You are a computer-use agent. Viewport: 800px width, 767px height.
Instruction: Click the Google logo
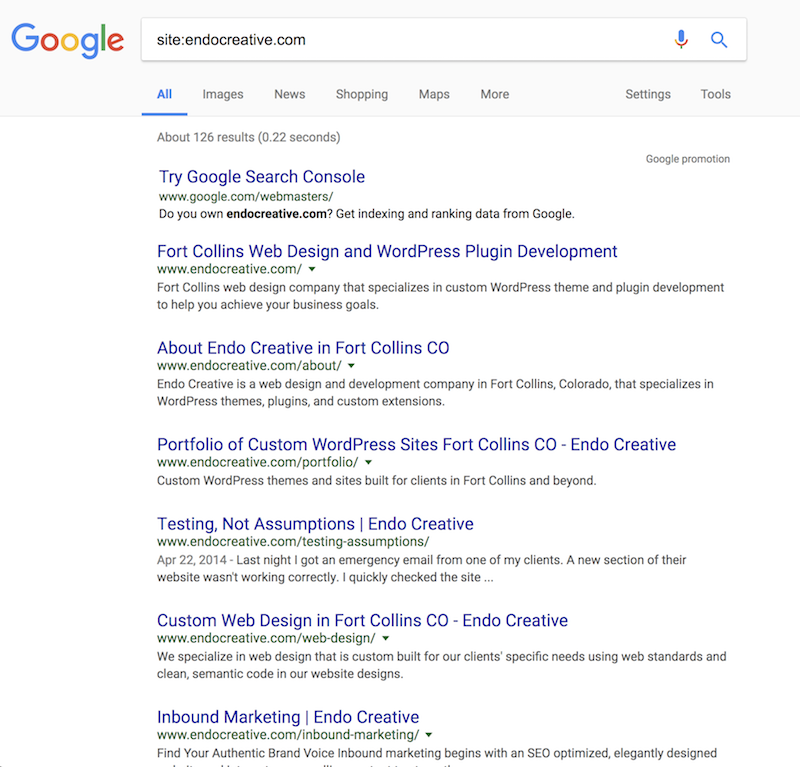[67, 40]
